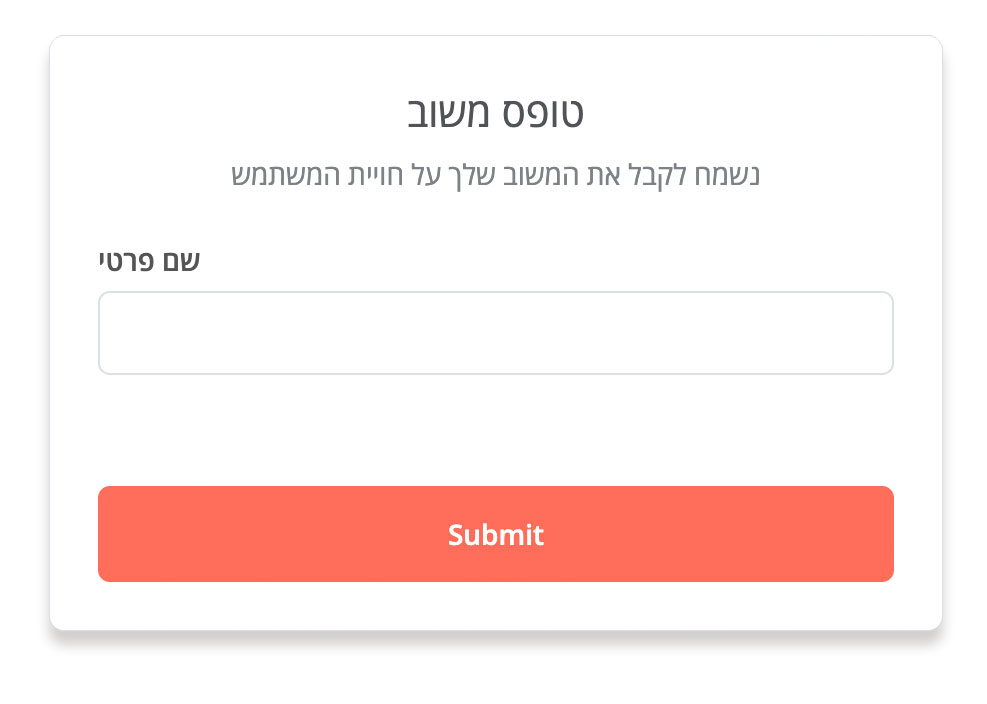
Task: Click the subtitle text below the heading
Action: click(495, 176)
